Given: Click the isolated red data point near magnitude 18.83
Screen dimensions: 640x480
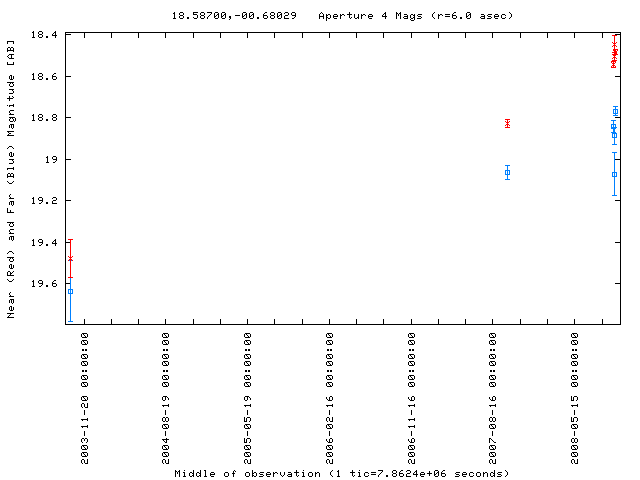Looking at the screenshot, I should pos(507,123).
